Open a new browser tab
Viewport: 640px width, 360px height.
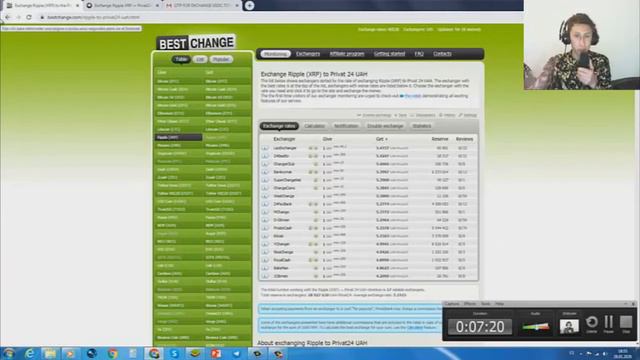point(249,5)
